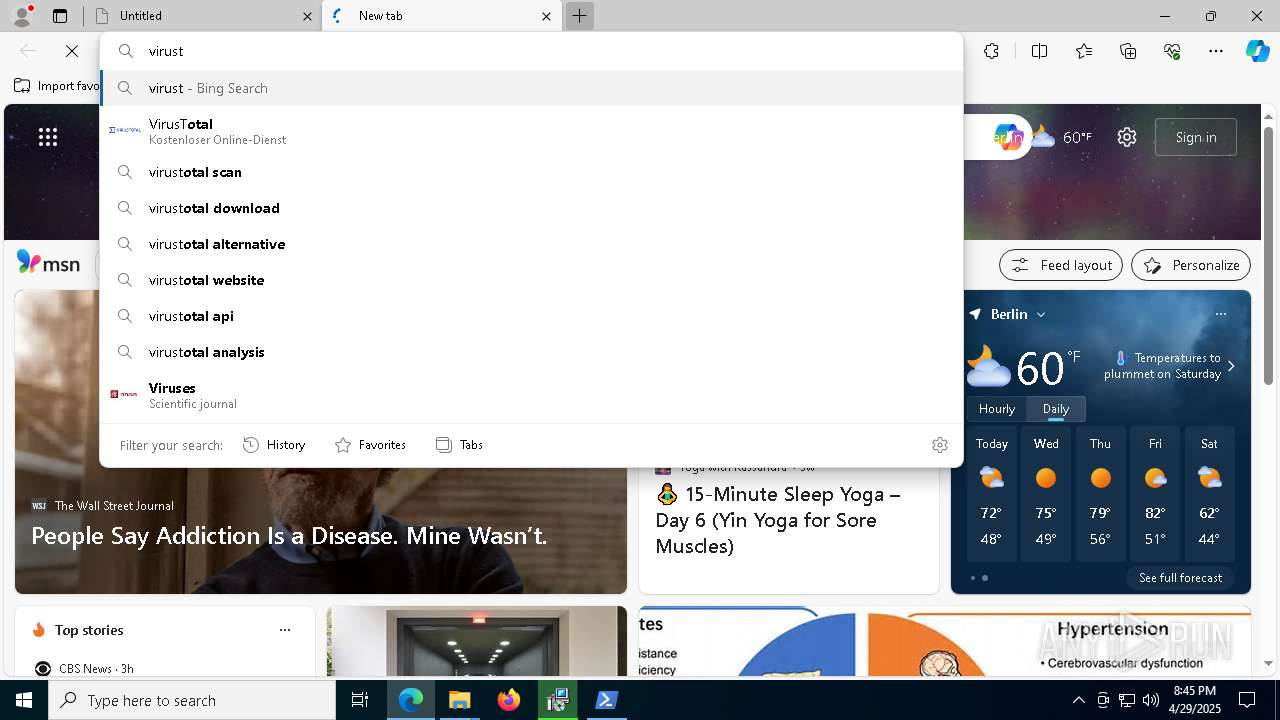Screen dimensions: 1280x720
Task: Open weather card more options ellipsis
Action: tap(1221, 314)
